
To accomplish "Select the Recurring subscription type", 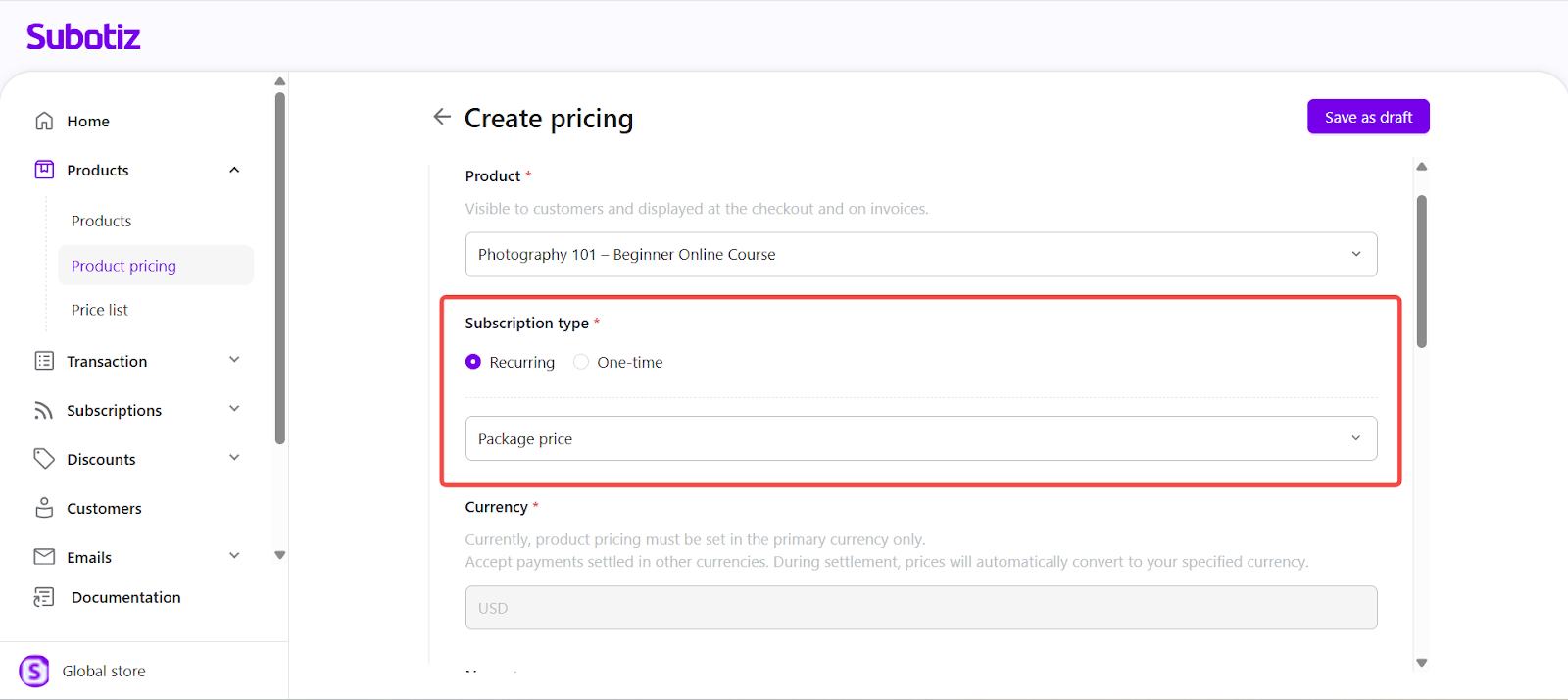I will pos(473,362).
